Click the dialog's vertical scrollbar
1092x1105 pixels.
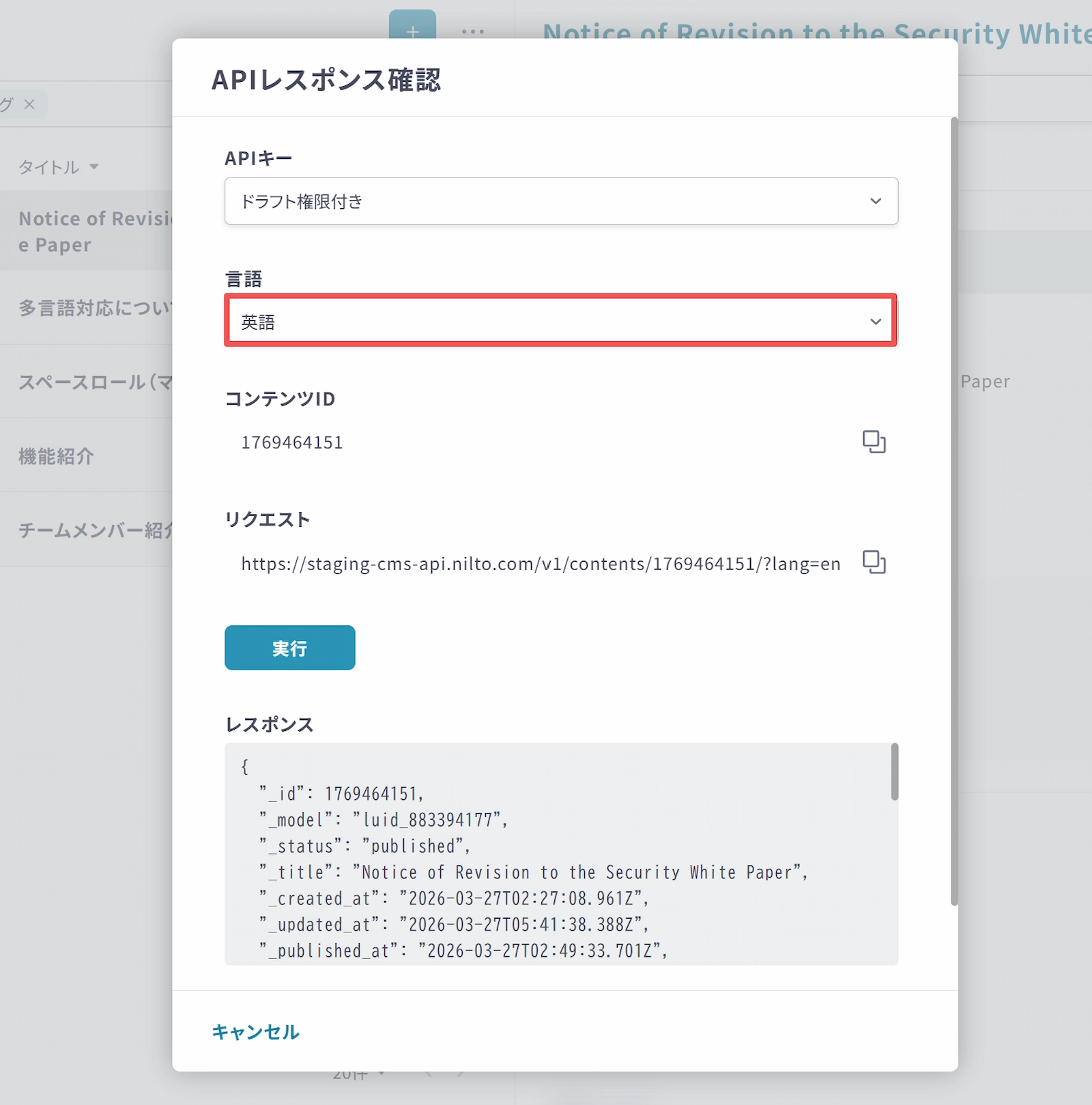point(954,512)
